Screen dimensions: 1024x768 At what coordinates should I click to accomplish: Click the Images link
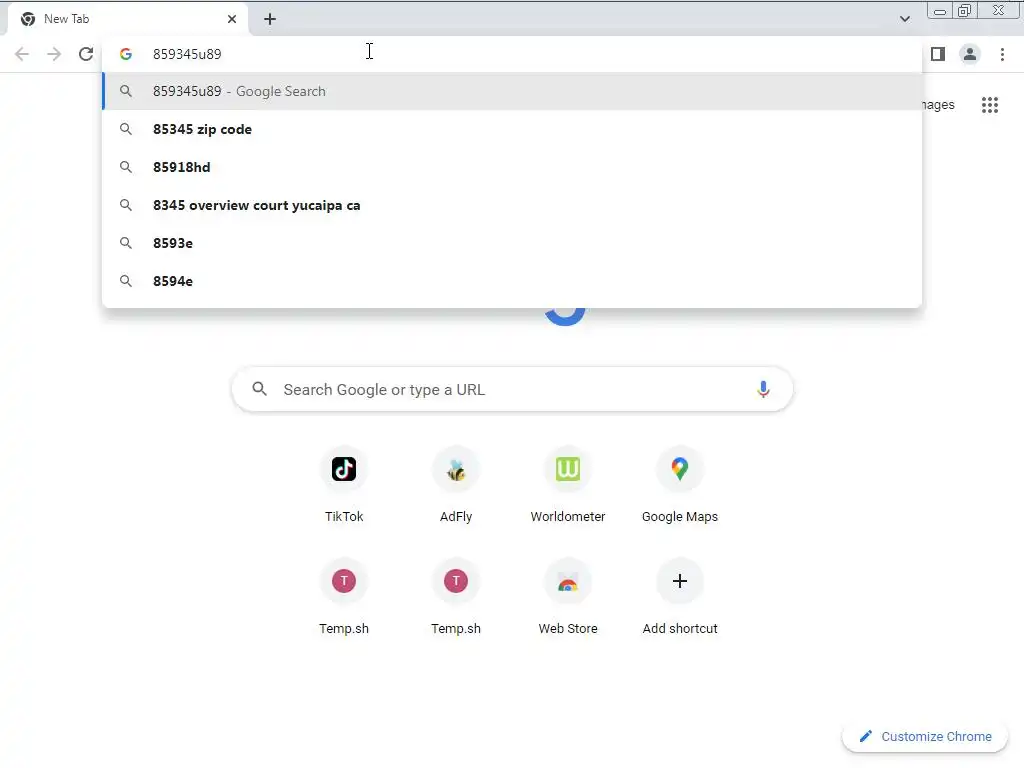(938, 105)
